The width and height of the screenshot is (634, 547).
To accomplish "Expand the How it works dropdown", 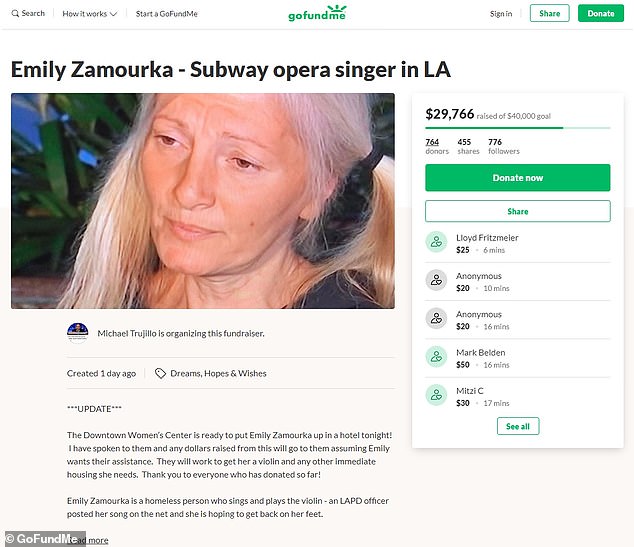I will pyautogui.click(x=90, y=14).
